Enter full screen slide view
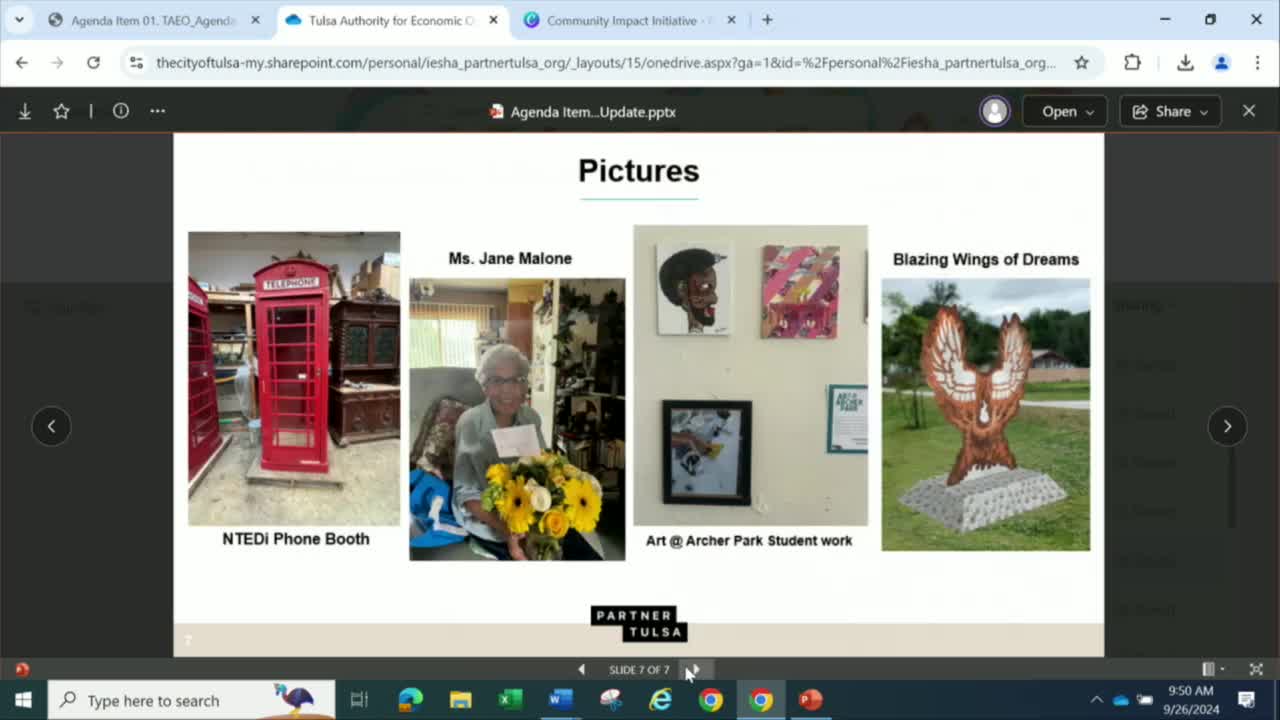Viewport: 1280px width, 720px height. point(1256,669)
